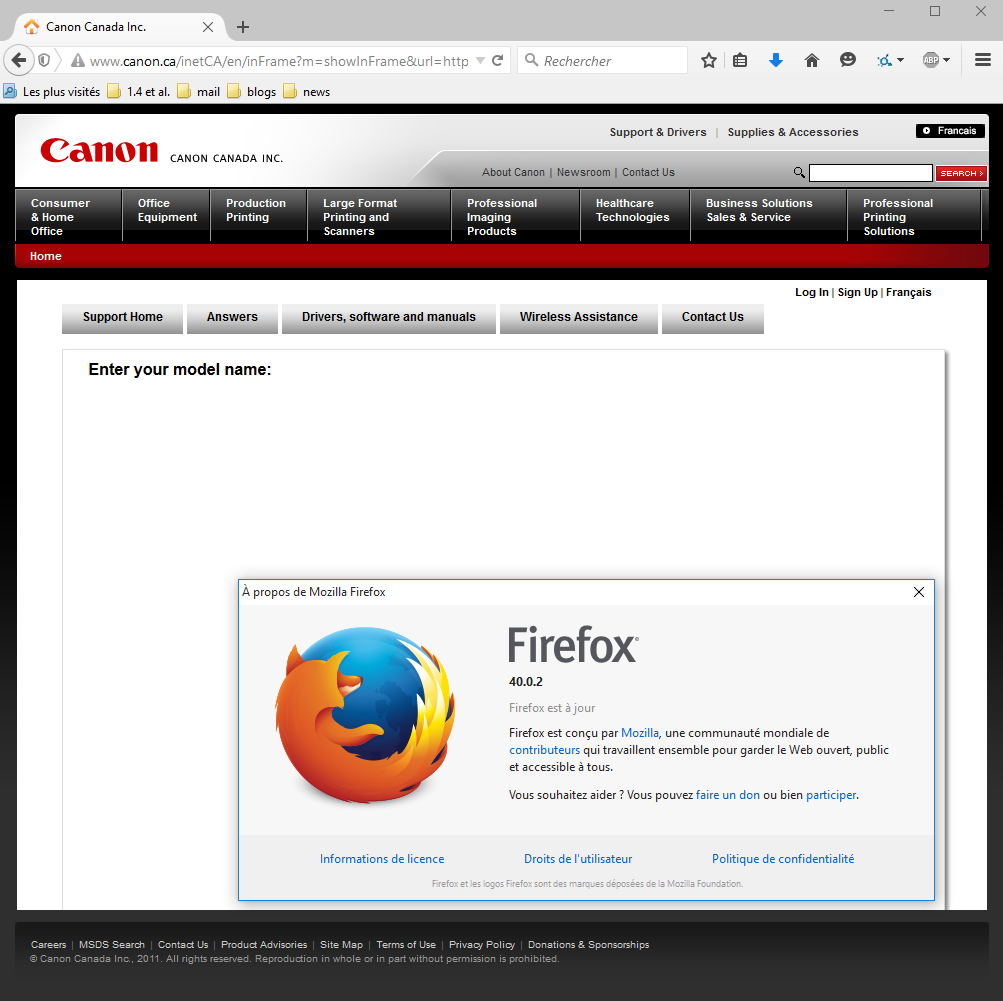Close the Canon Canada Inc. tab
The width and height of the screenshot is (1003, 1001).
click(x=208, y=27)
